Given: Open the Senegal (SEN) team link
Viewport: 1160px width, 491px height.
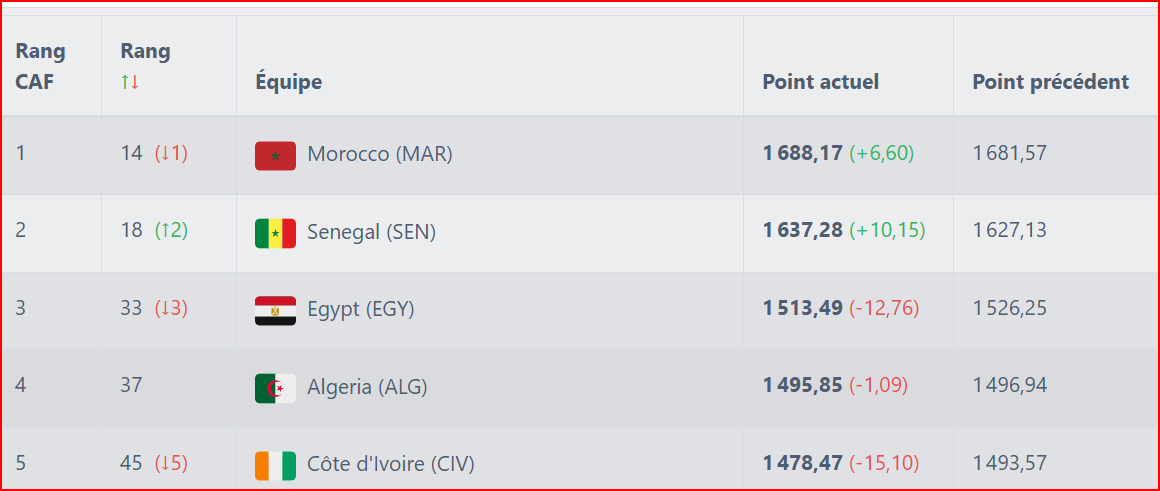Looking at the screenshot, I should (x=371, y=232).
